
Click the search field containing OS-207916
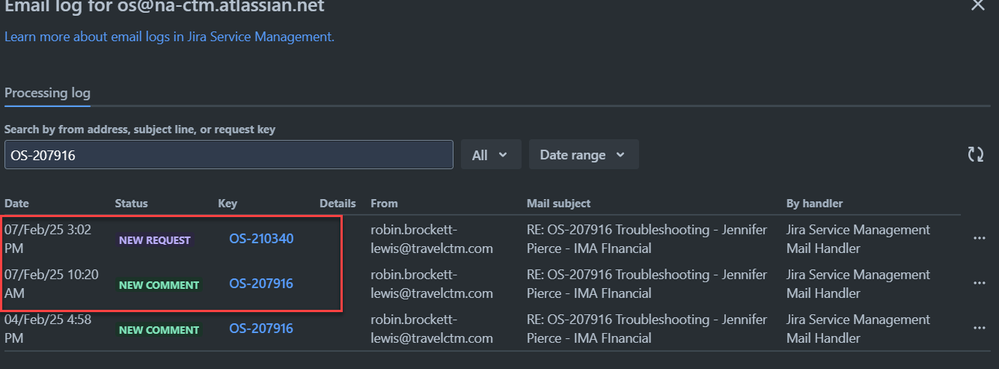click(x=229, y=154)
